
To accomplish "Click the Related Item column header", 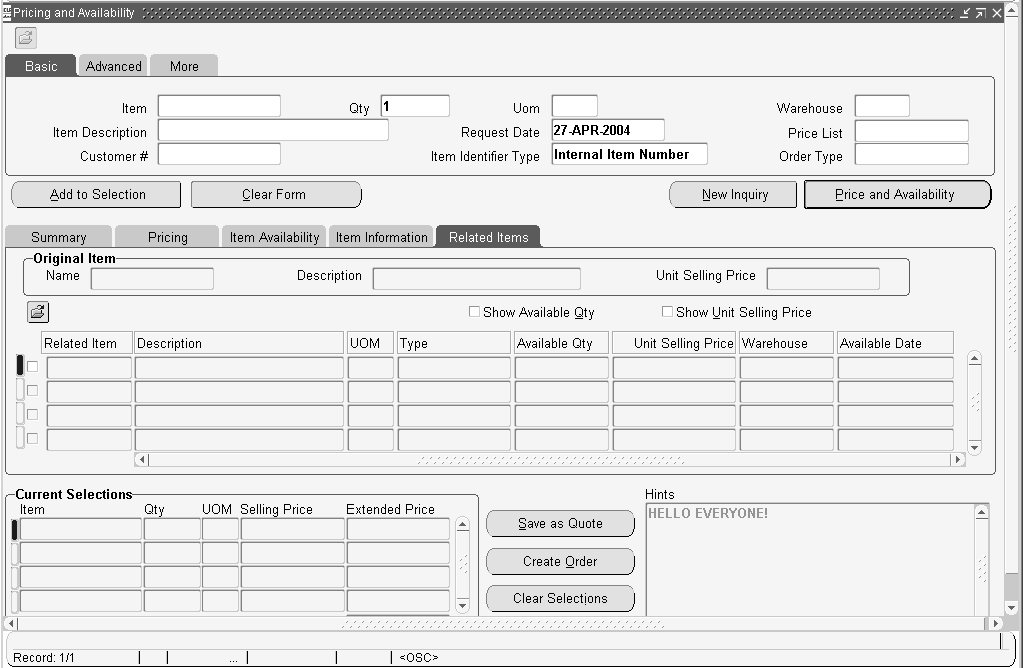I will click(x=87, y=343).
